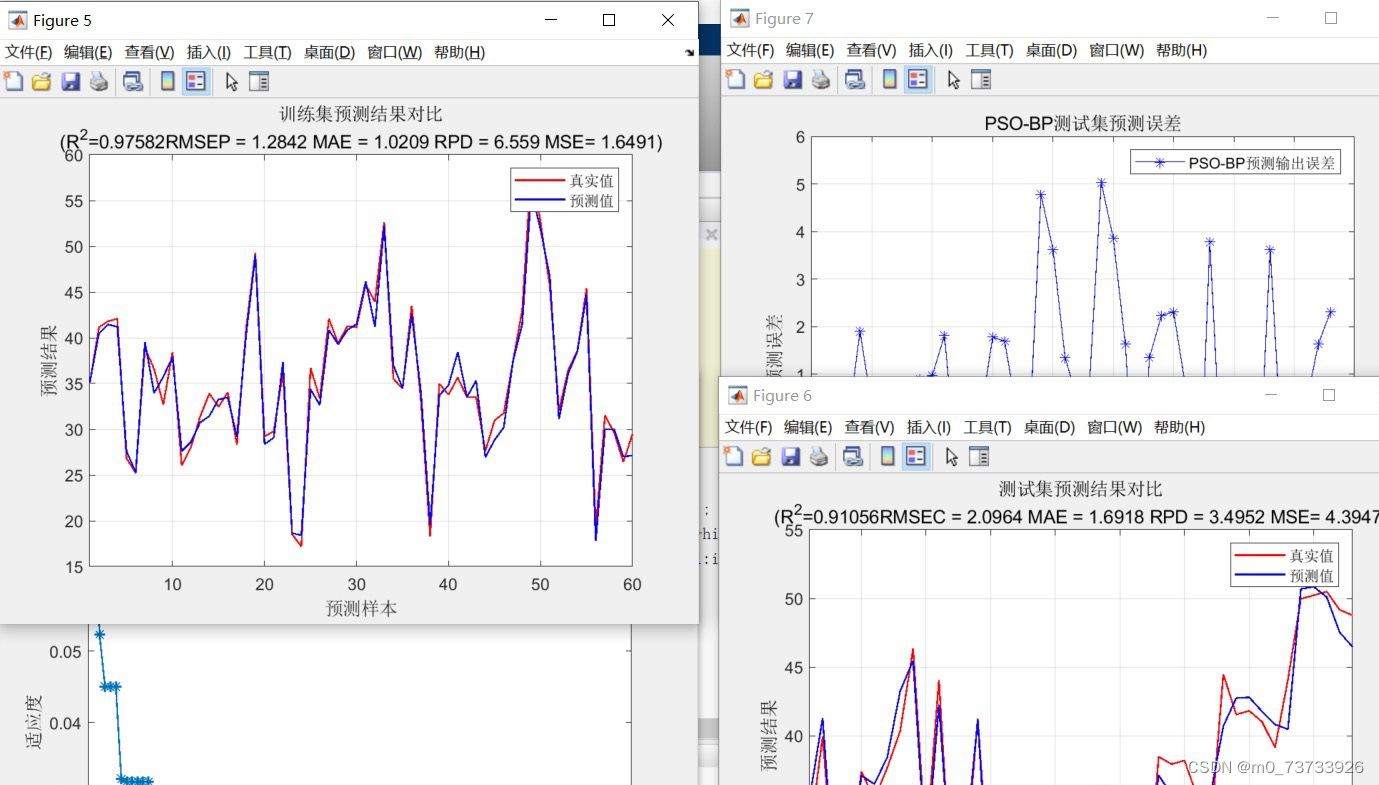
Task: Click Insert Colorbar icon in Figure 7 toolbar
Action: pos(889,79)
